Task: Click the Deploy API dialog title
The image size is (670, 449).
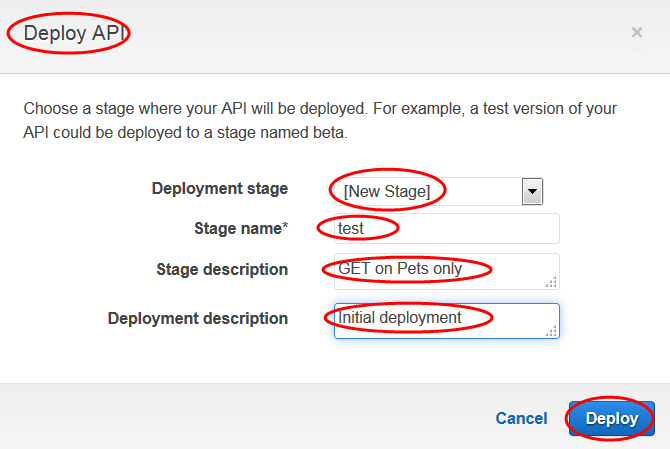Action: pyautogui.click(x=70, y=33)
